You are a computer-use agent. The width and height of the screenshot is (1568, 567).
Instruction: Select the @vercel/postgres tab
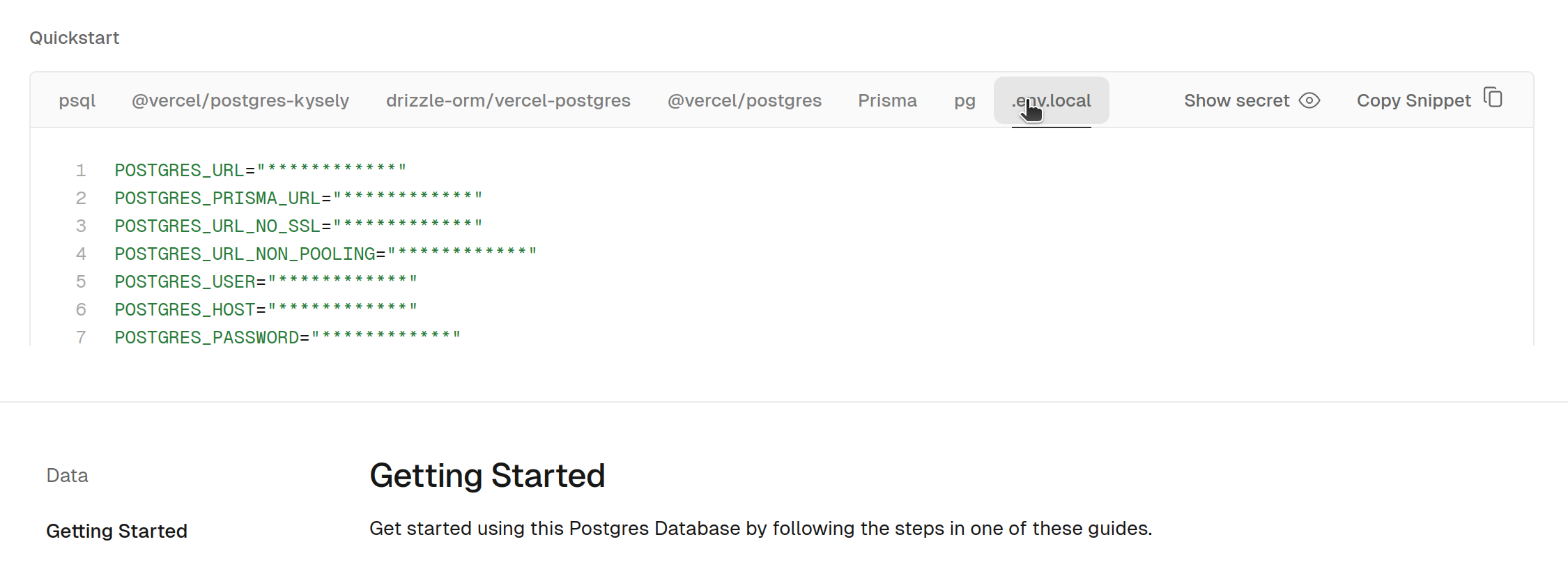coord(744,100)
